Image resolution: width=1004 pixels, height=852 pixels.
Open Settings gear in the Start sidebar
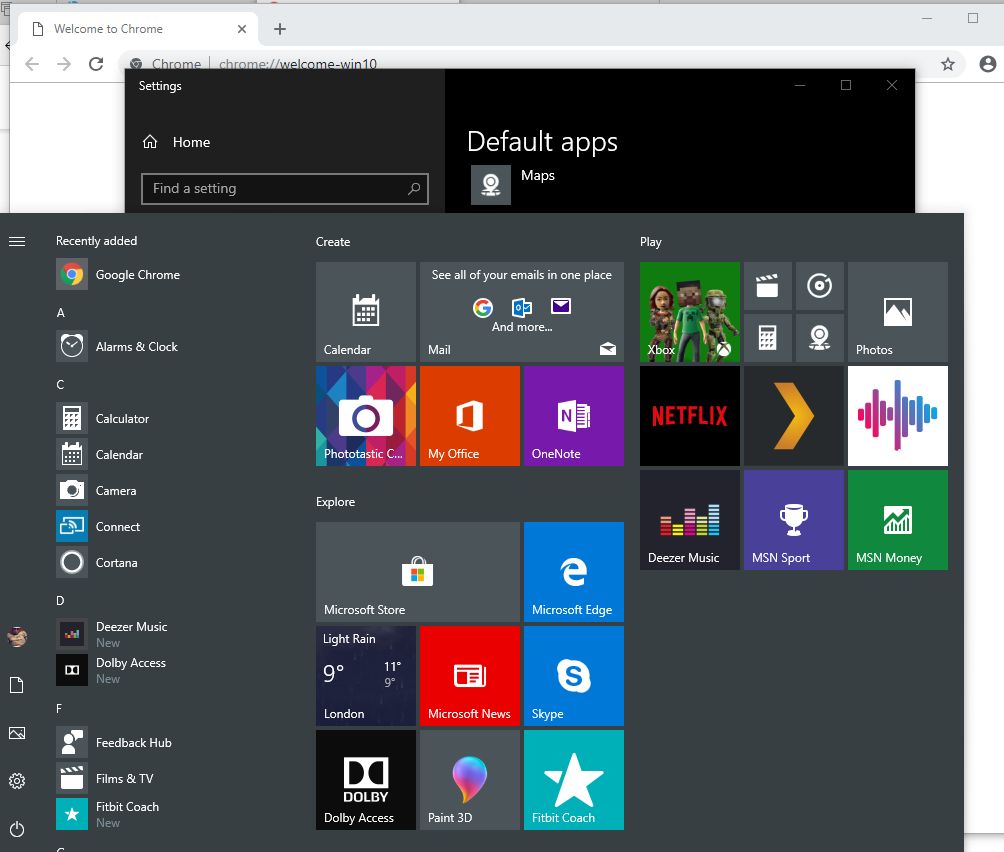click(17, 781)
